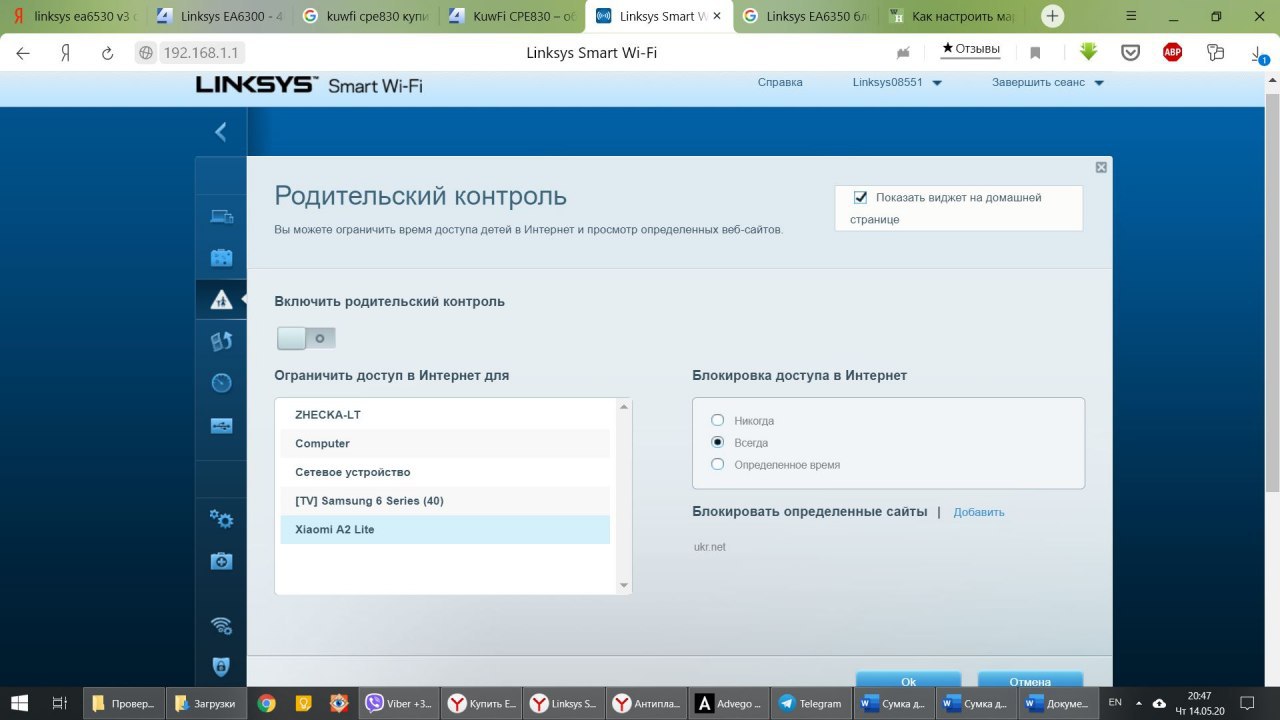Viewport: 1280px width, 720px height.
Task: Click the Yandex home Я button
Action: [66, 53]
